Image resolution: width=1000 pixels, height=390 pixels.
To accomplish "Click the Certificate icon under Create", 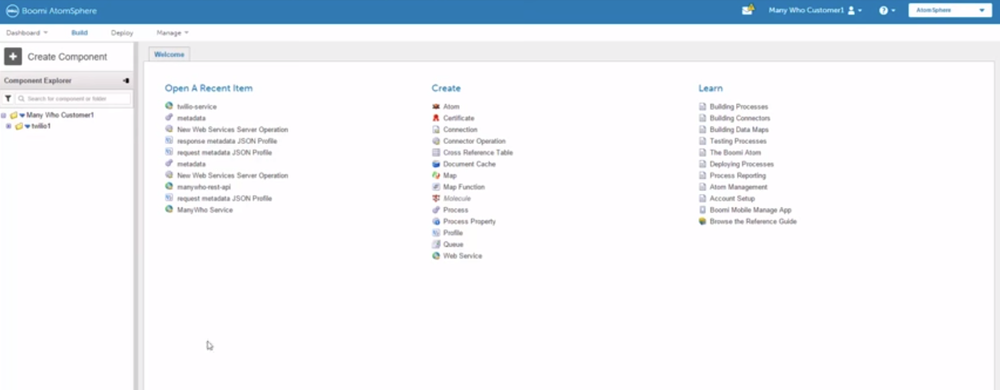I will pyautogui.click(x=436, y=119).
